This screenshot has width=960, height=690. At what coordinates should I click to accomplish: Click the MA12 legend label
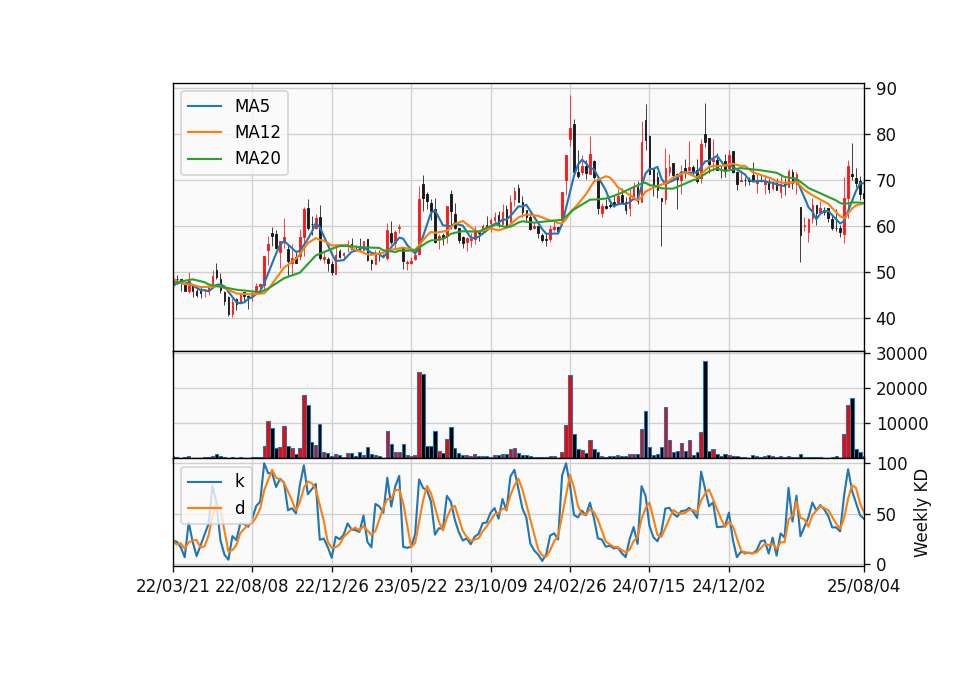click(257, 132)
